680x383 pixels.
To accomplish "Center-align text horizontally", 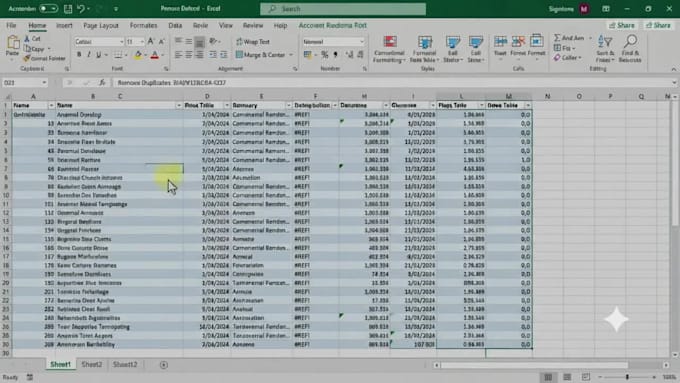I will pyautogui.click(x=189, y=55).
